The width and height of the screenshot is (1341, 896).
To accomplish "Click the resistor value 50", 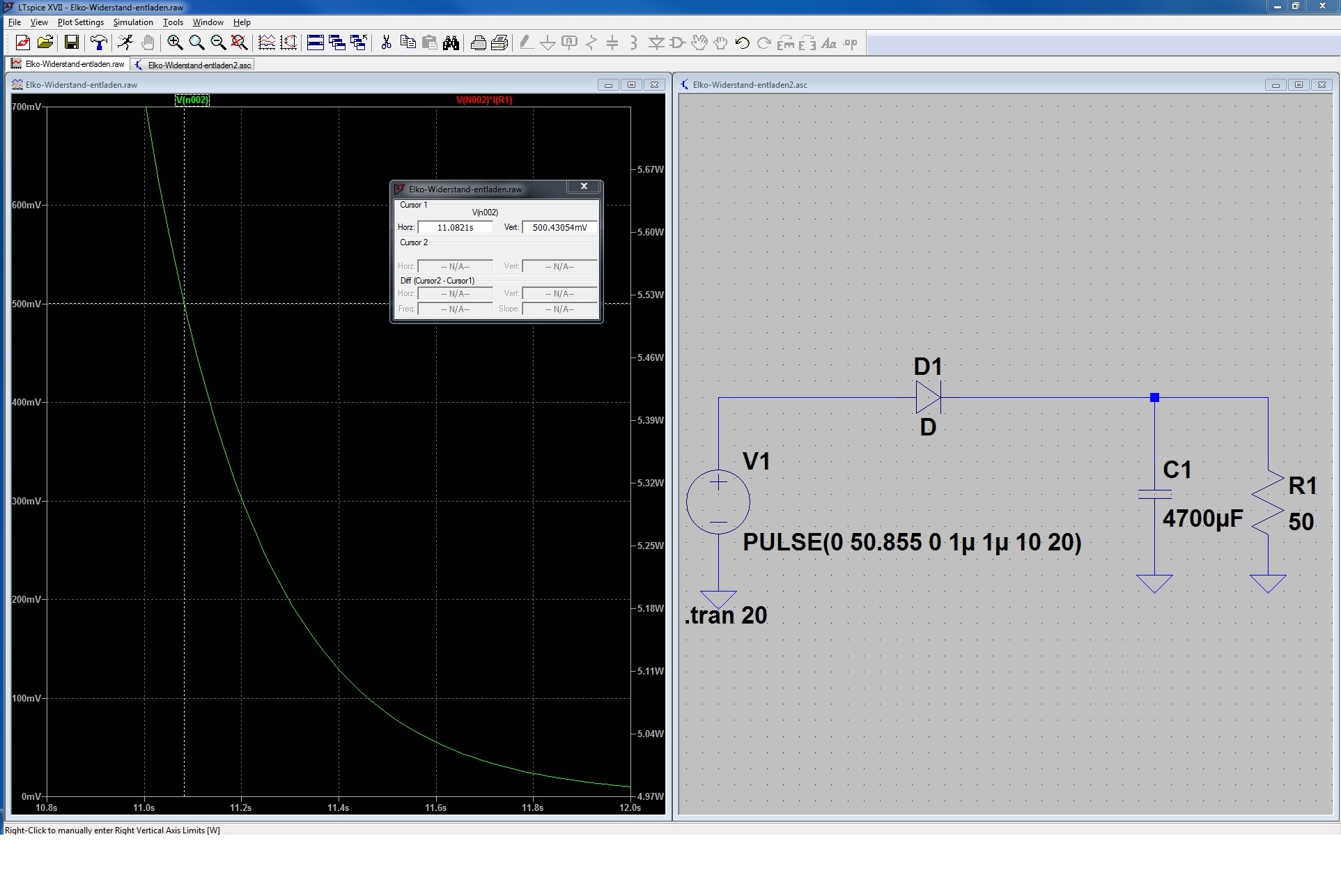I will click(x=1301, y=522).
